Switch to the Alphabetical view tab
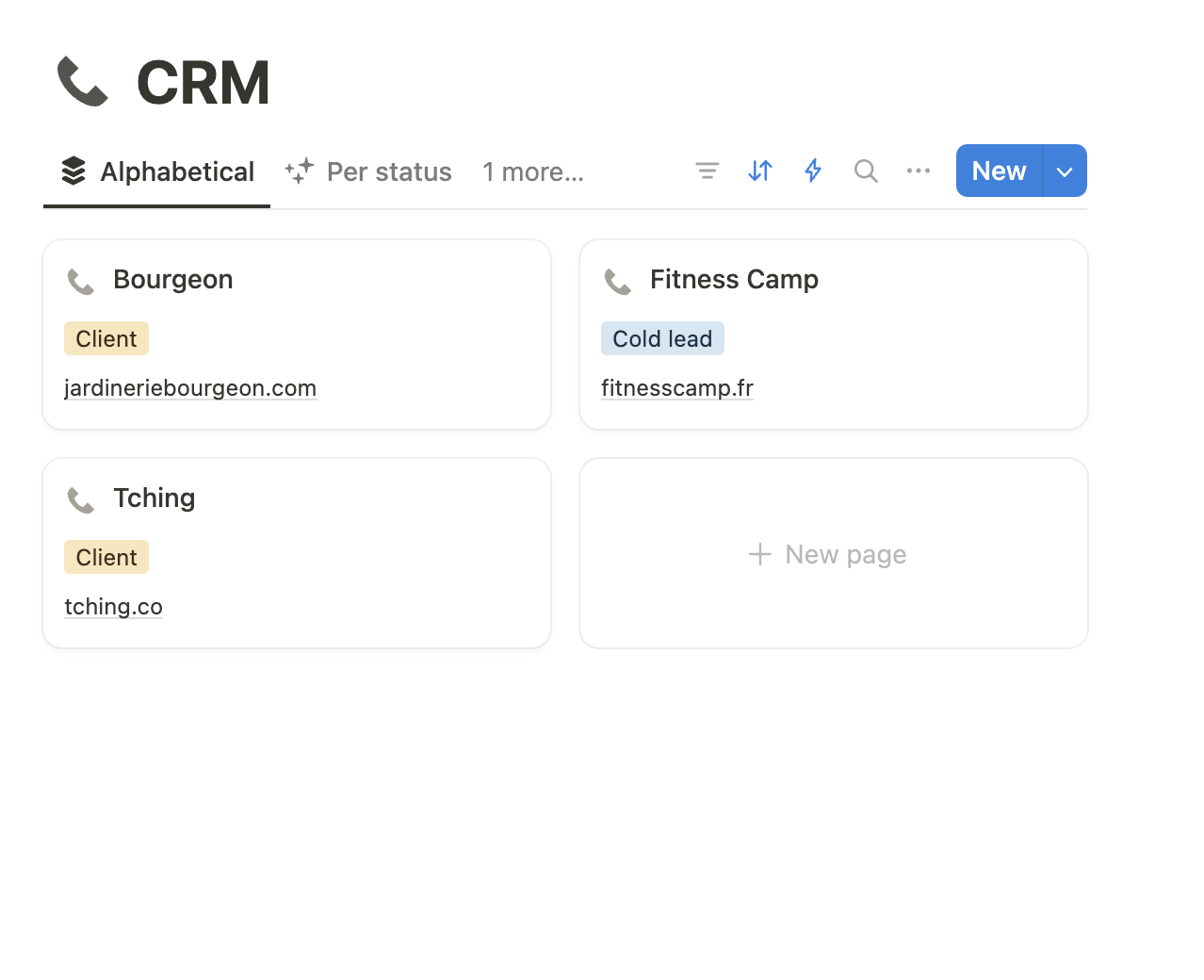Viewport: 1204px width, 980px height. pos(158,171)
